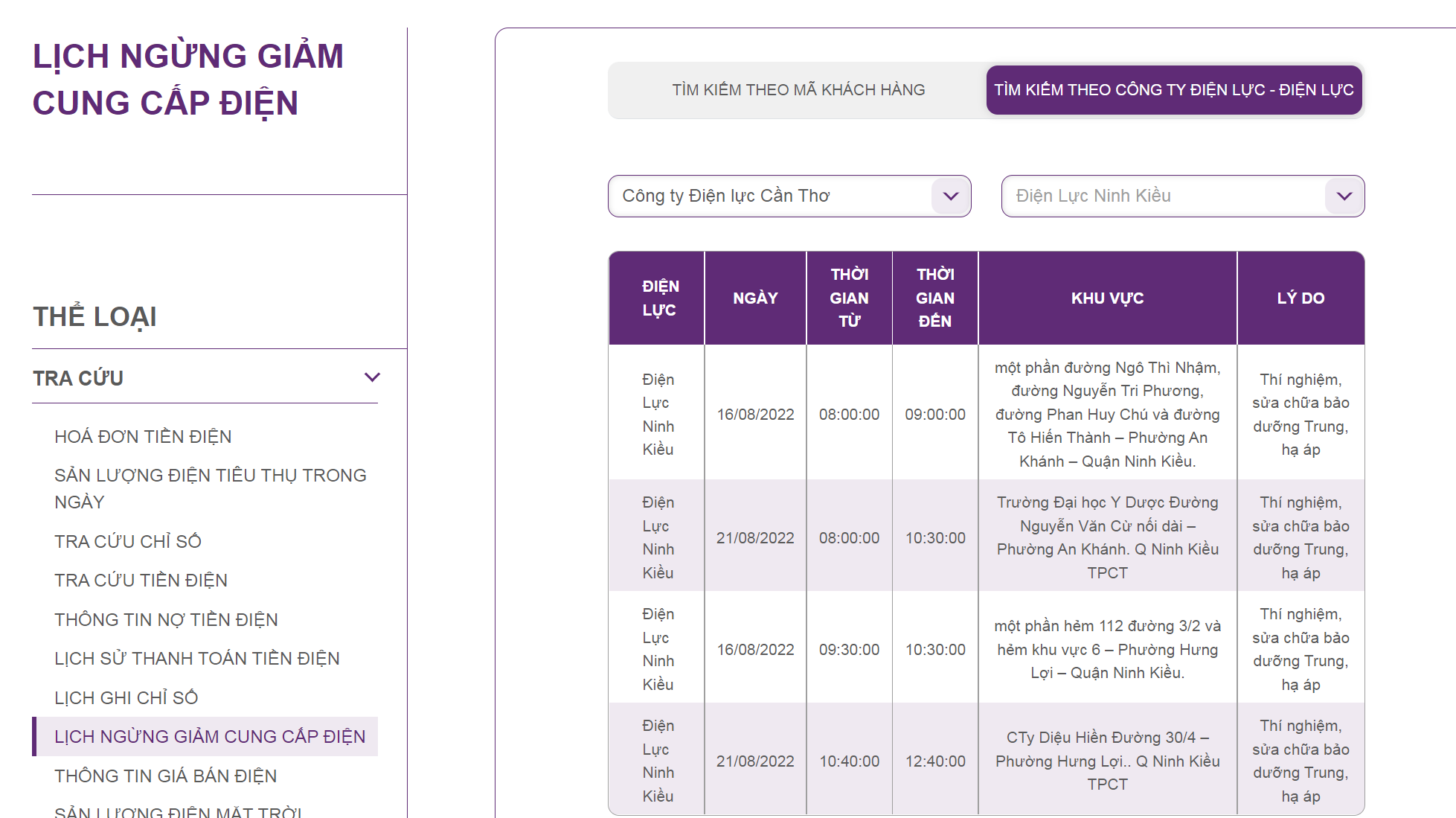Click the NGÀY column header
The height and width of the screenshot is (818, 1456).
(x=755, y=298)
